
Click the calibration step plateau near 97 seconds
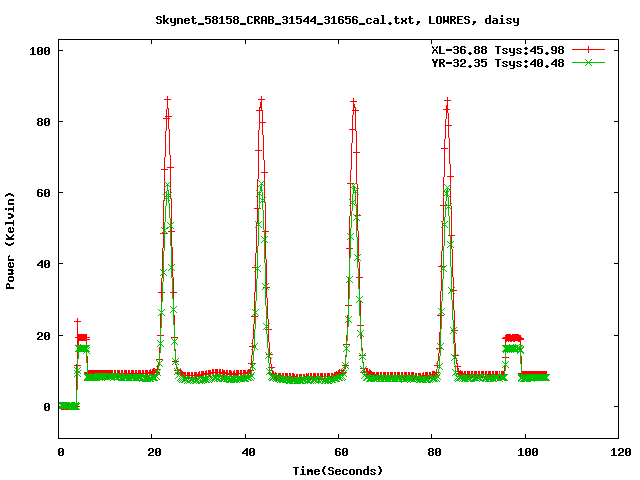[513, 338]
